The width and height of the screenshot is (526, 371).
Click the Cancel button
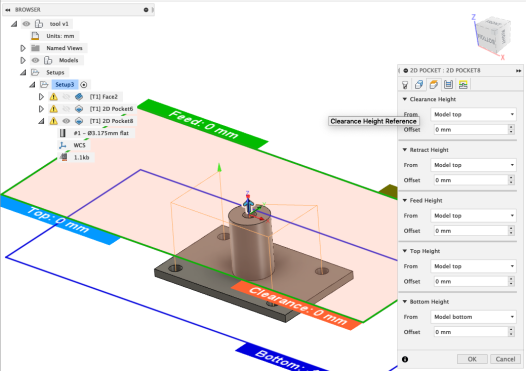click(x=505, y=359)
